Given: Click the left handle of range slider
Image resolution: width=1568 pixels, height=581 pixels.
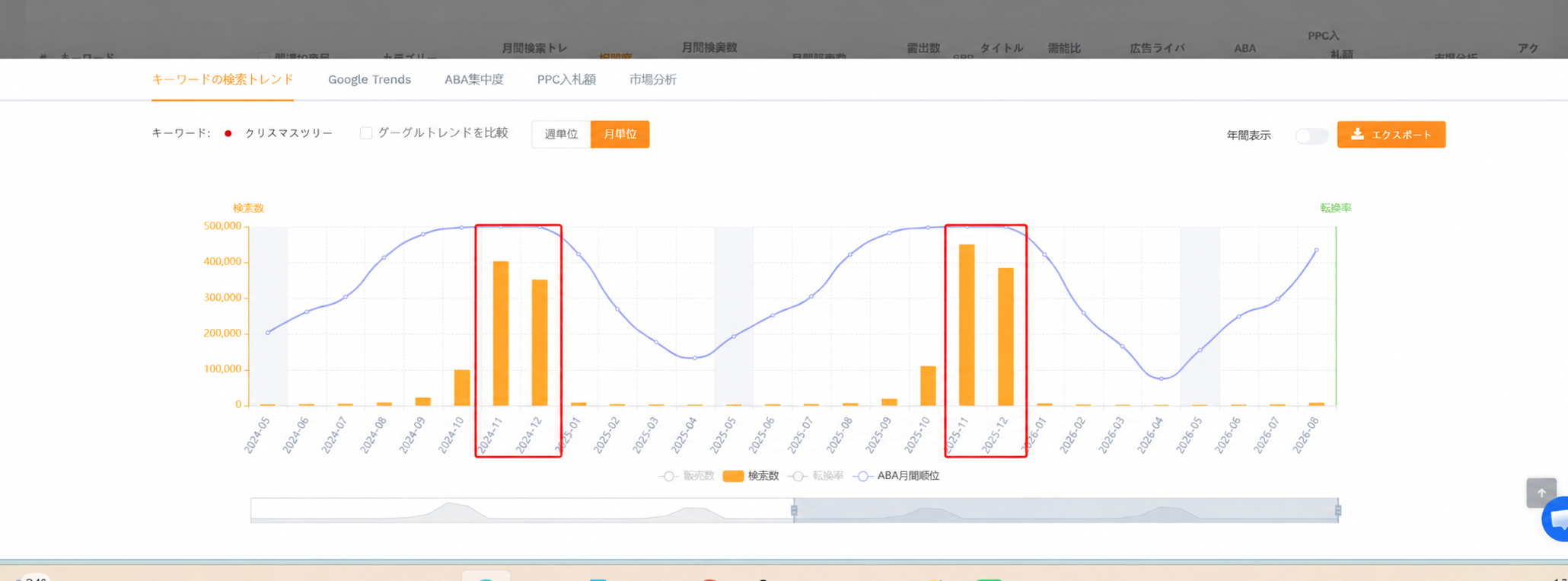Looking at the screenshot, I should pyautogui.click(x=794, y=510).
